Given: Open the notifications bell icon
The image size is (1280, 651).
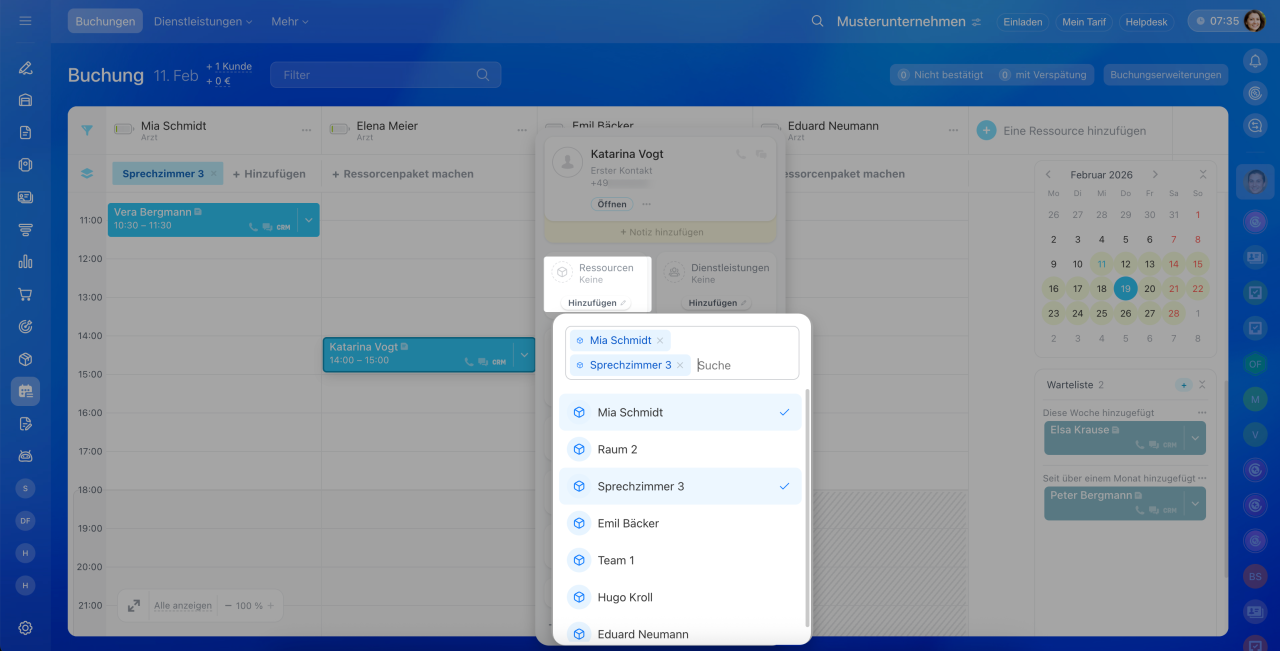Looking at the screenshot, I should [x=1255, y=61].
